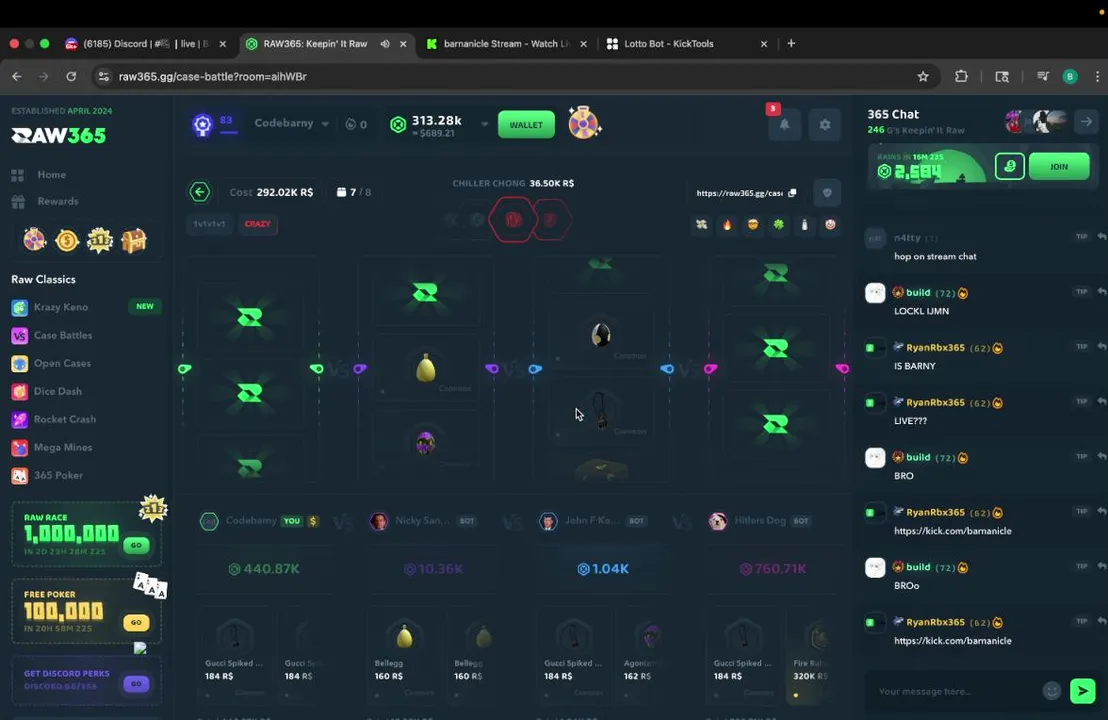
Task: Click the browser address bar
Action: 509,76
